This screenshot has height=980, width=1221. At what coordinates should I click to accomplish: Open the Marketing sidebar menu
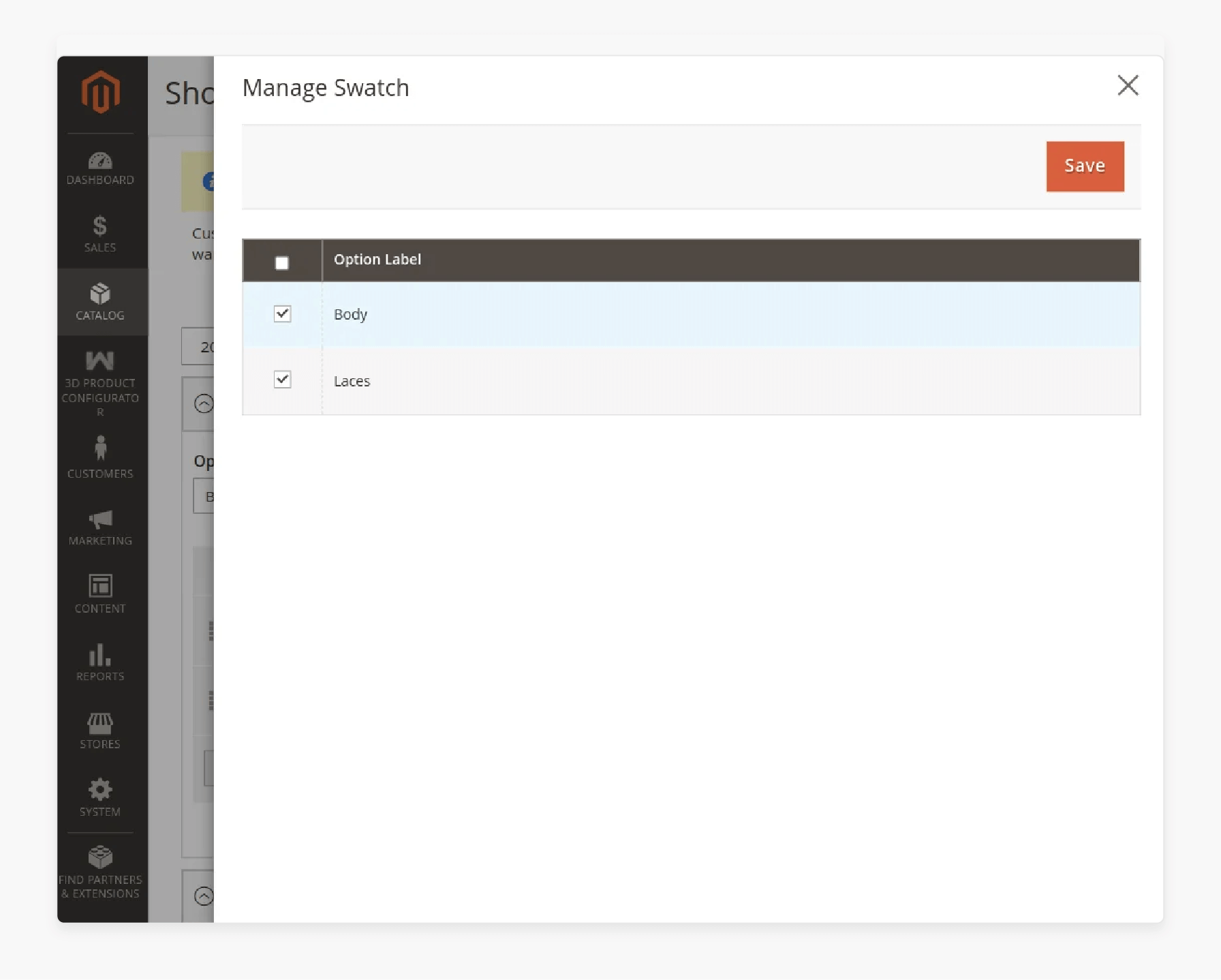tap(101, 527)
